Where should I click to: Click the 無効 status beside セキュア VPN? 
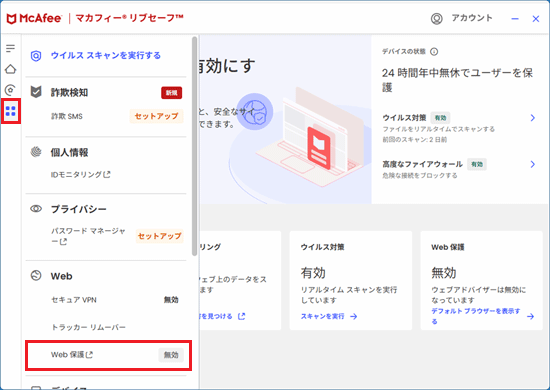(x=171, y=300)
